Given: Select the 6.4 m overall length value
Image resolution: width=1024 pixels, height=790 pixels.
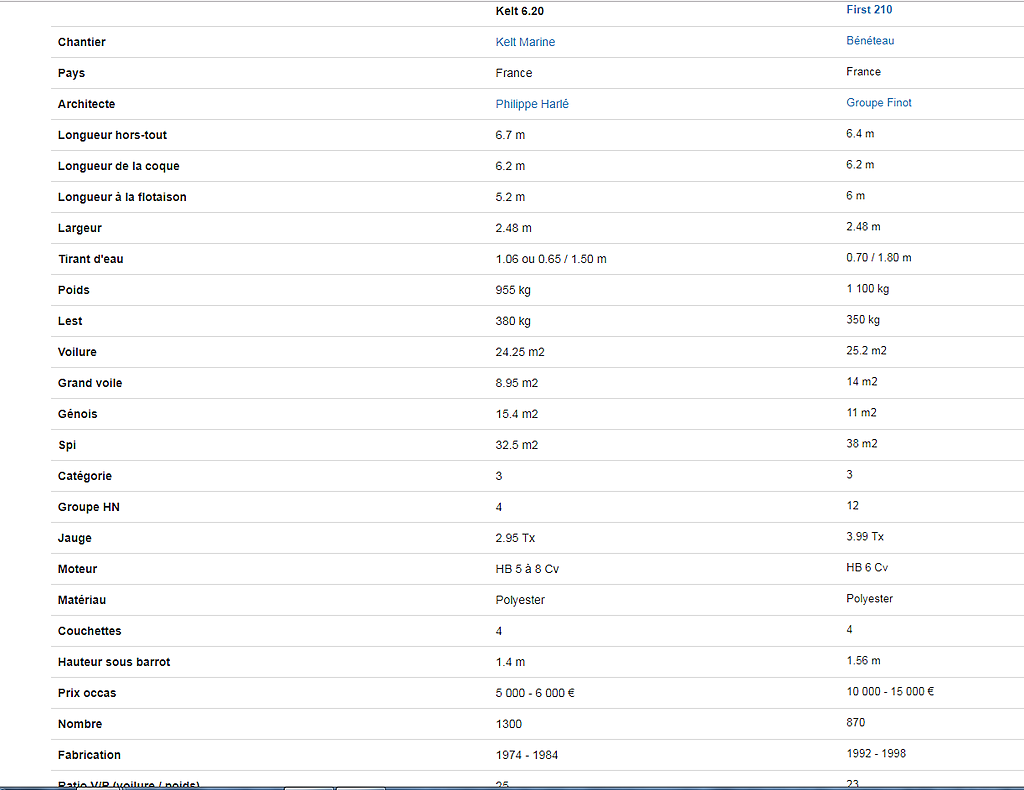Looking at the screenshot, I should click(860, 134).
